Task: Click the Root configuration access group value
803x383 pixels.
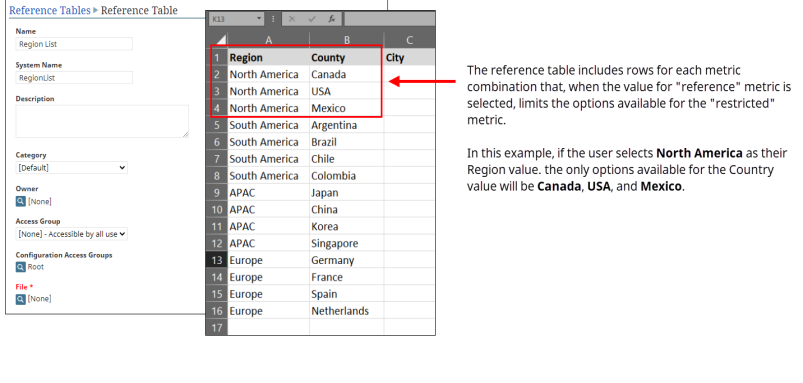Action: tap(36, 267)
